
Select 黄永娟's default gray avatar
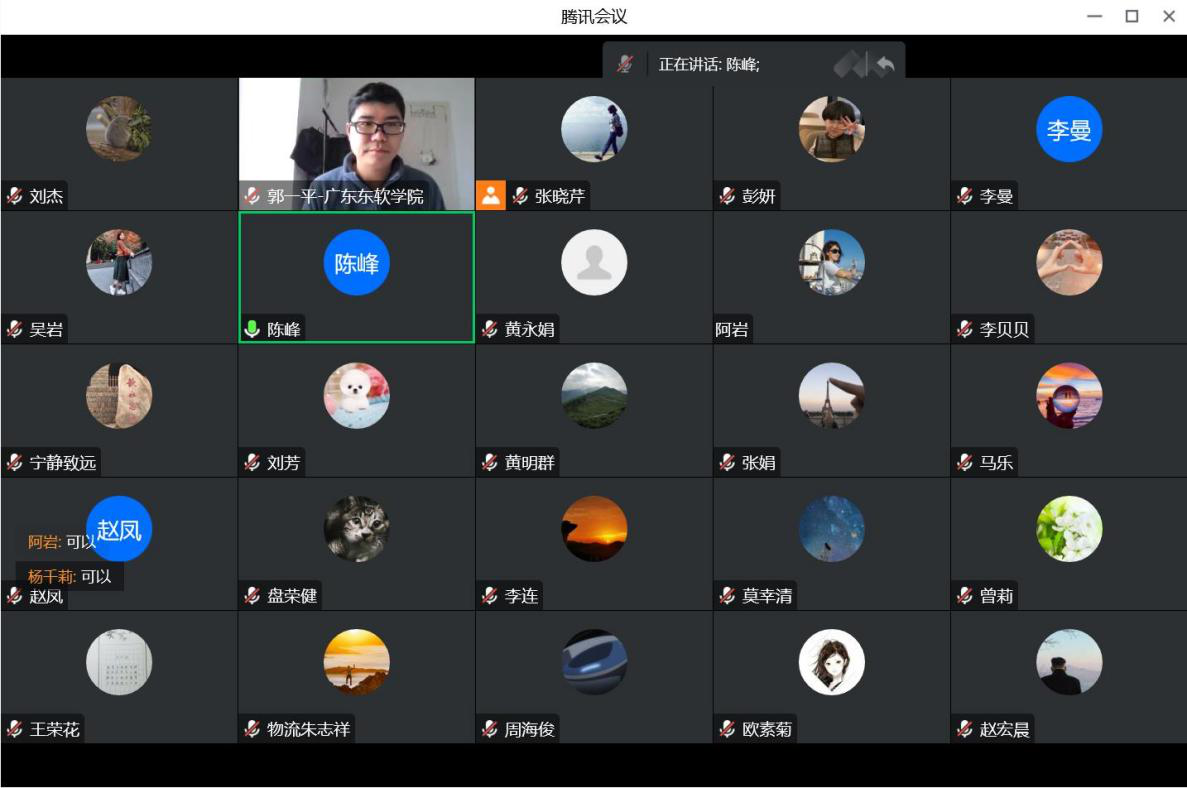point(594,263)
